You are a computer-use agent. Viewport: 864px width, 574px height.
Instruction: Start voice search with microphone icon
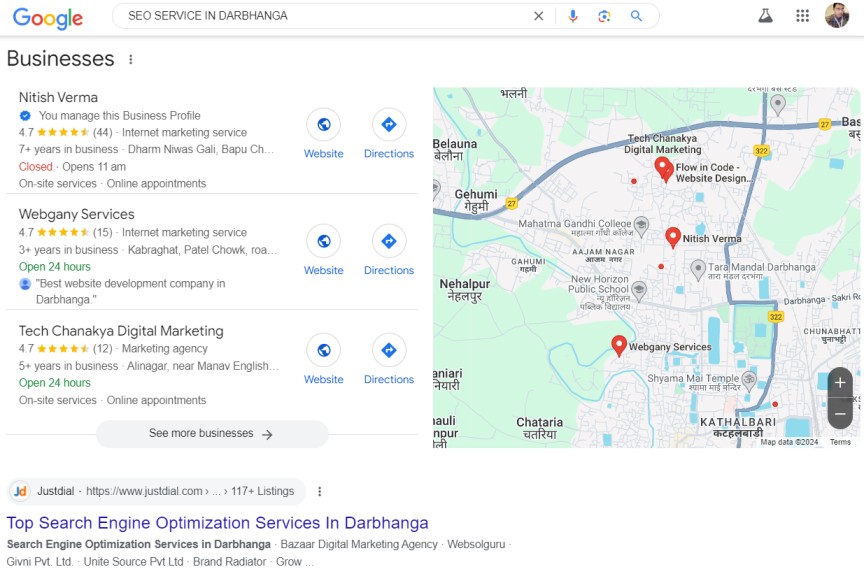click(x=573, y=16)
